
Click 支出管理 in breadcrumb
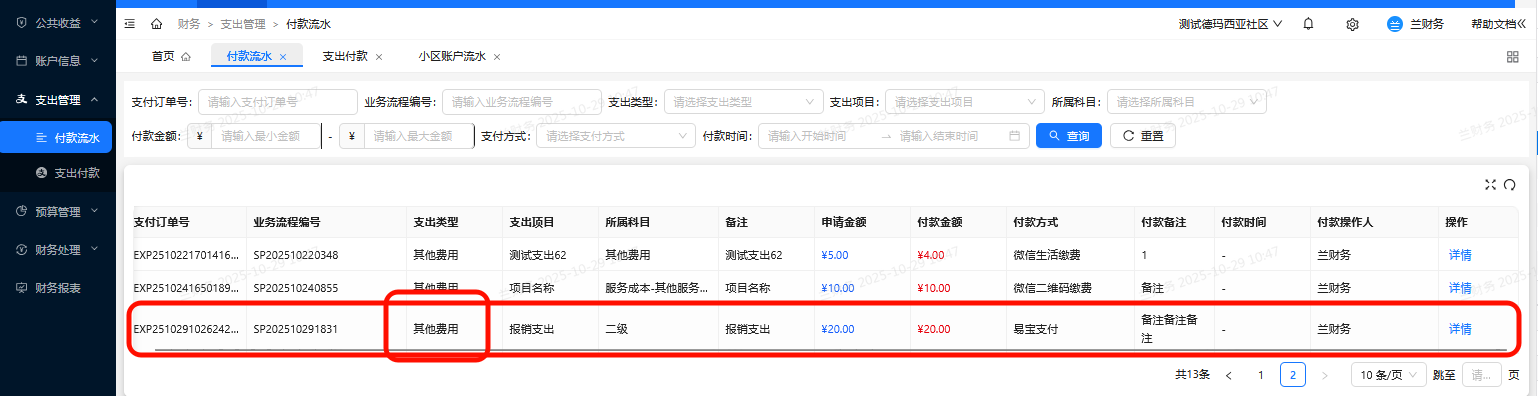point(243,24)
